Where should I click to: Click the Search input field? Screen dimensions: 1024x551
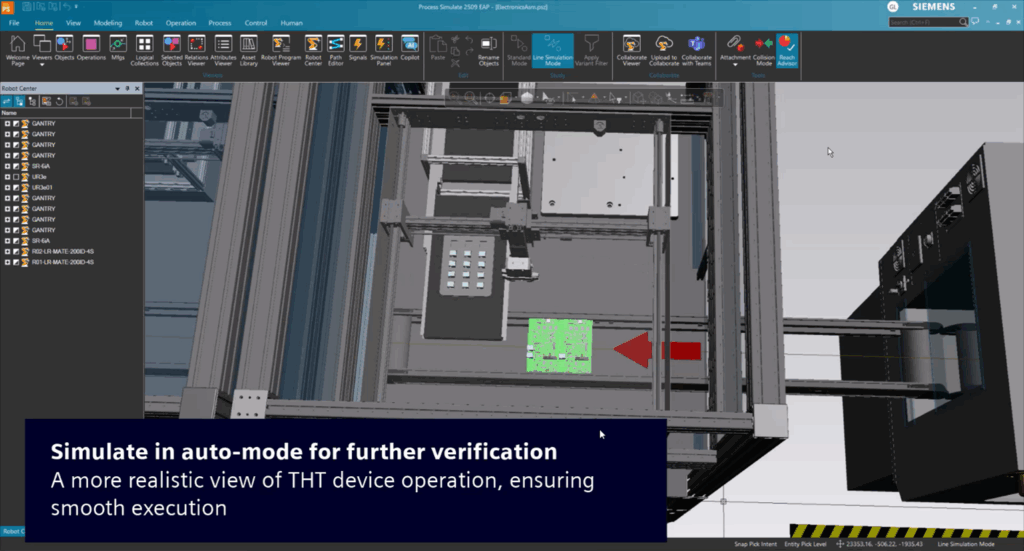pos(923,22)
